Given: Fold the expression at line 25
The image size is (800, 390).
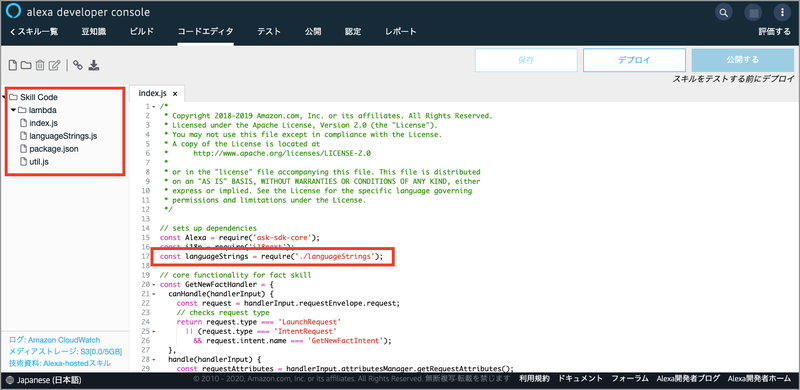Looking at the screenshot, I should pyautogui.click(x=155, y=331).
